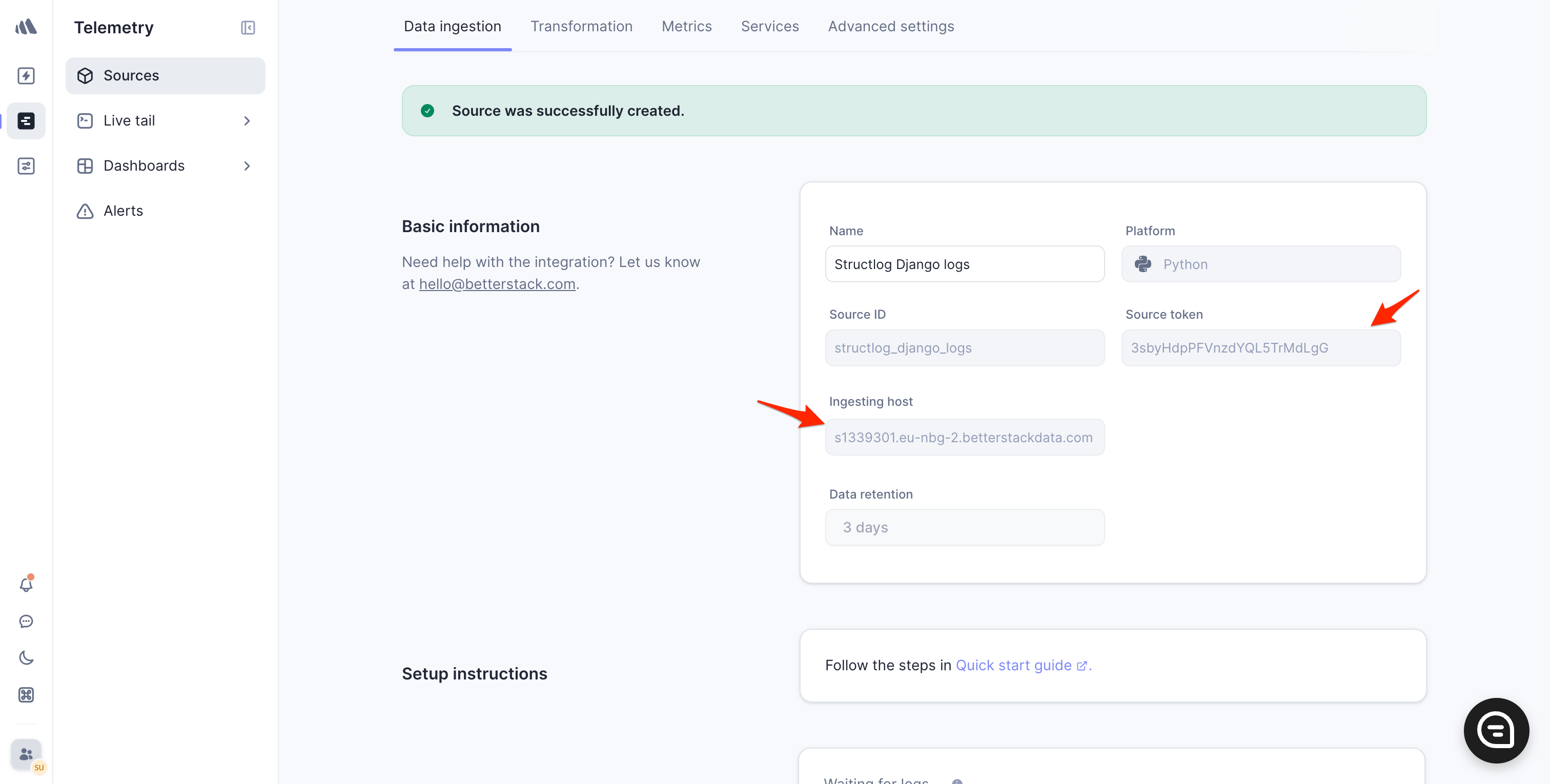The width and height of the screenshot is (1550, 784).
Task: Click the Source token field
Action: point(1260,348)
